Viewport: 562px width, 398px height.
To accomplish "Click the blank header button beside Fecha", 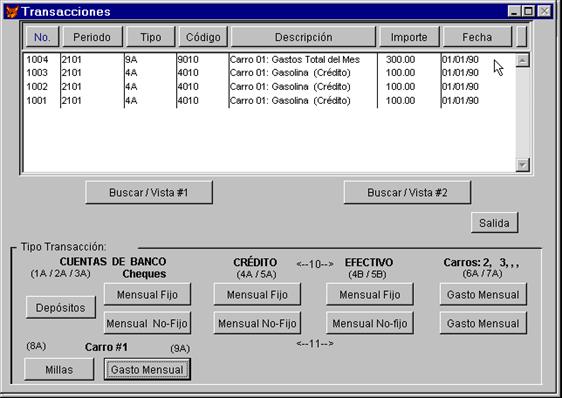I will [x=521, y=37].
